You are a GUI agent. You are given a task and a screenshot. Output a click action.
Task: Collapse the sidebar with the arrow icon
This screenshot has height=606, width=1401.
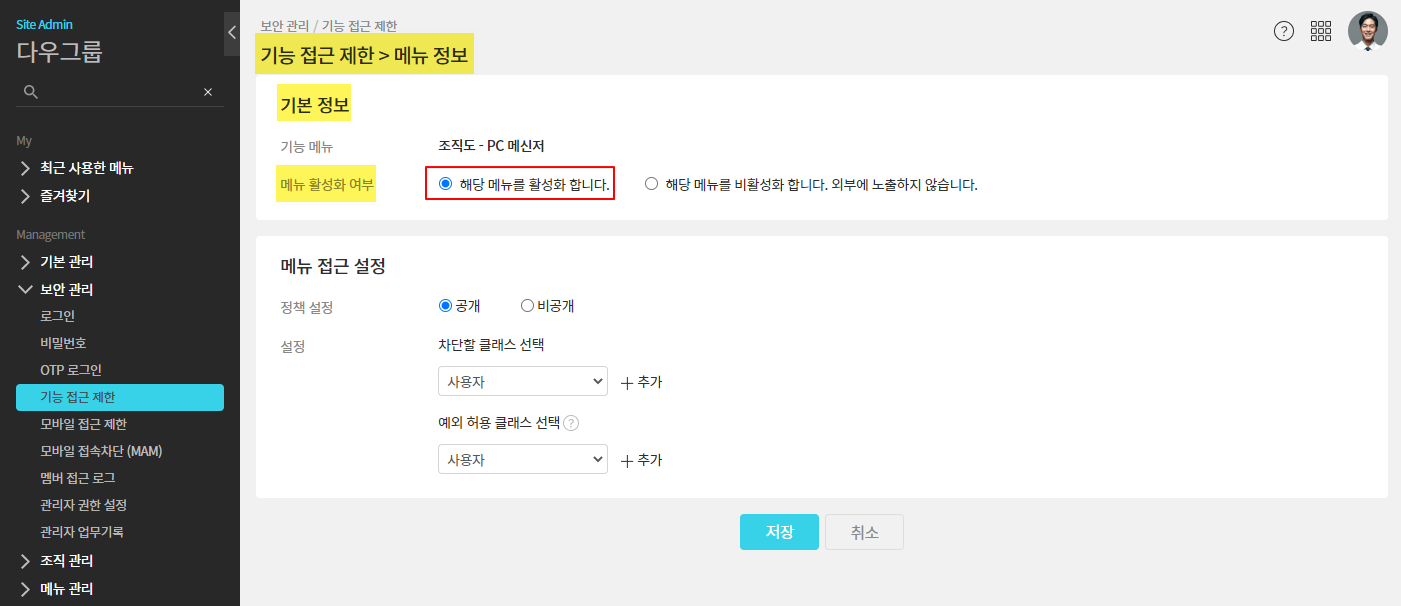pos(232,32)
